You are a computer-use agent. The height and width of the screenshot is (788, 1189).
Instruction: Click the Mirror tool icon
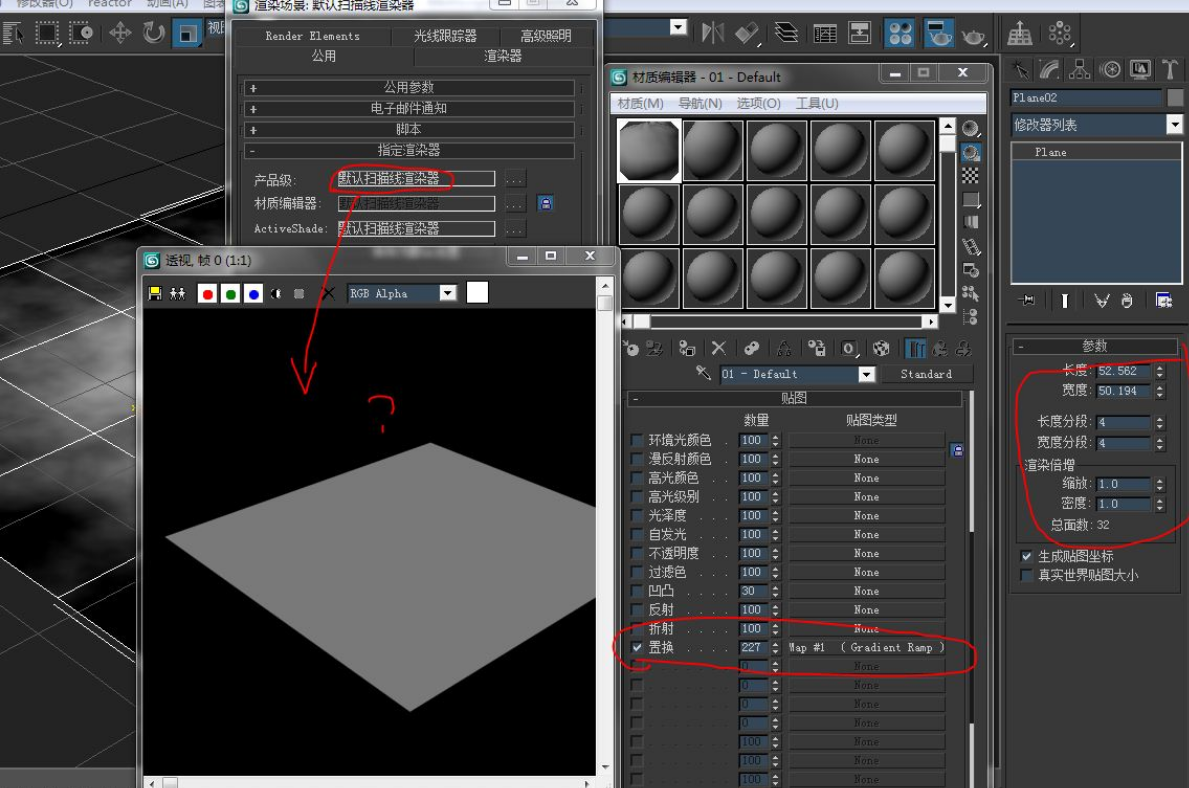(712, 33)
